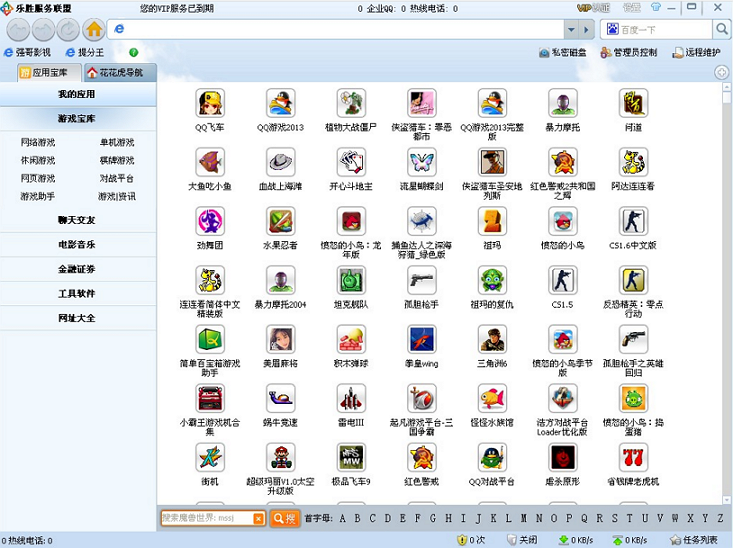Open 美眉麻将 game icon
Viewport: 733px width, 548px height.
tap(280, 339)
